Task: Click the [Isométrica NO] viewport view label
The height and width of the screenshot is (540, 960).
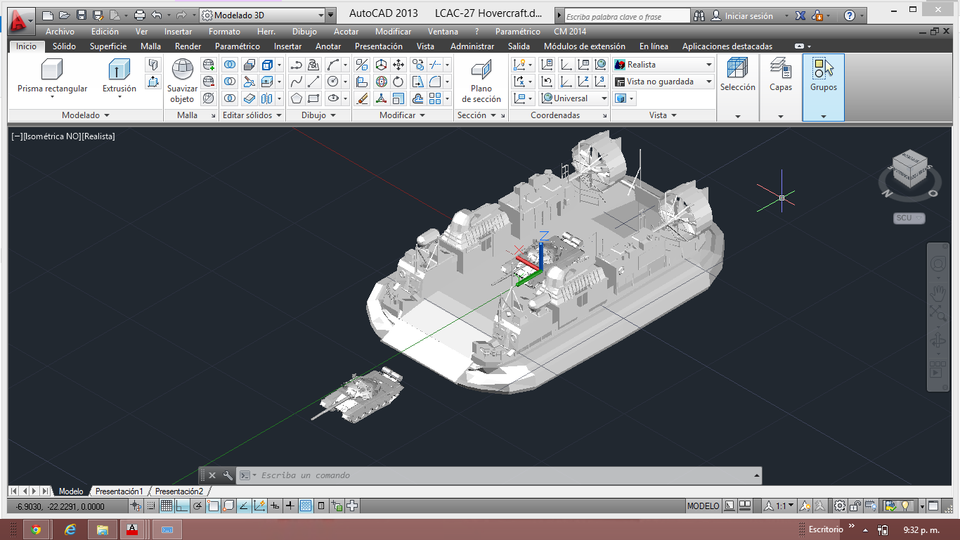Action: tap(51, 137)
